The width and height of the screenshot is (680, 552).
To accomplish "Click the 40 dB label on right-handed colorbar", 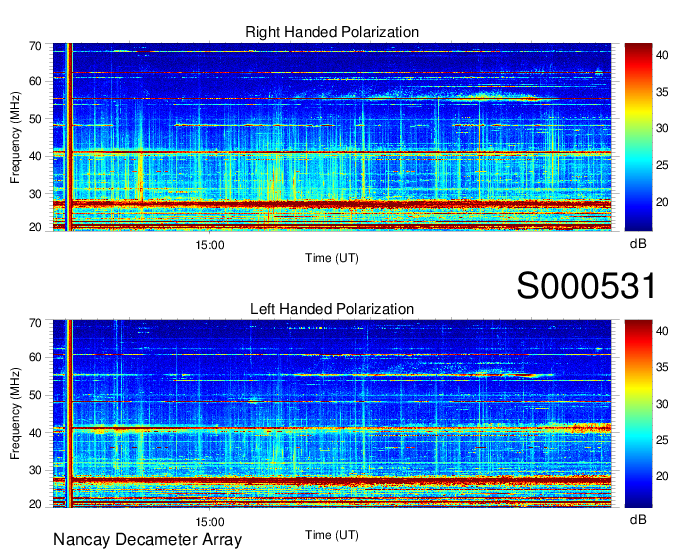I will pos(662,55).
